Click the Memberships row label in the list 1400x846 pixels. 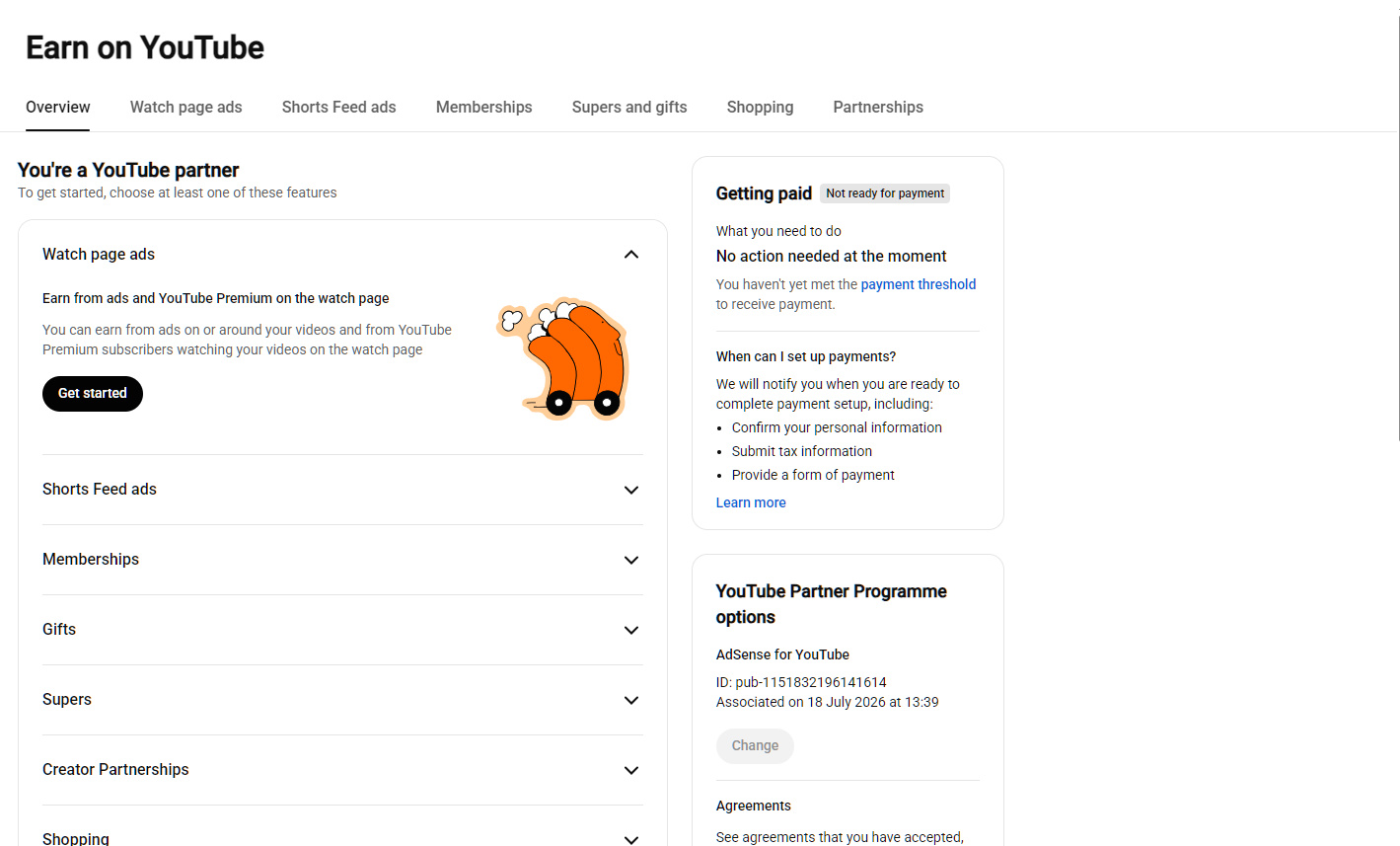pos(91,559)
